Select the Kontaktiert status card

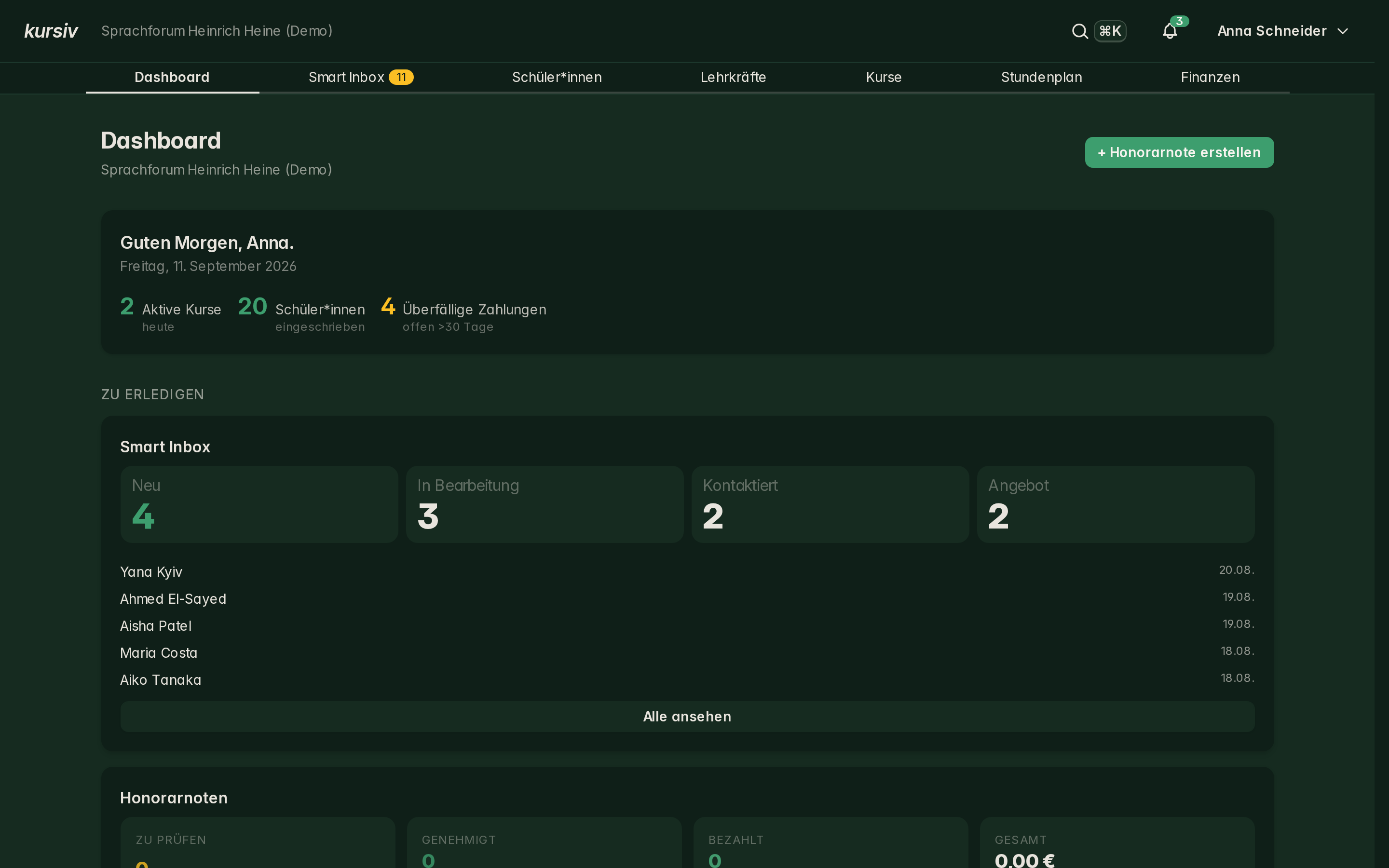click(830, 504)
